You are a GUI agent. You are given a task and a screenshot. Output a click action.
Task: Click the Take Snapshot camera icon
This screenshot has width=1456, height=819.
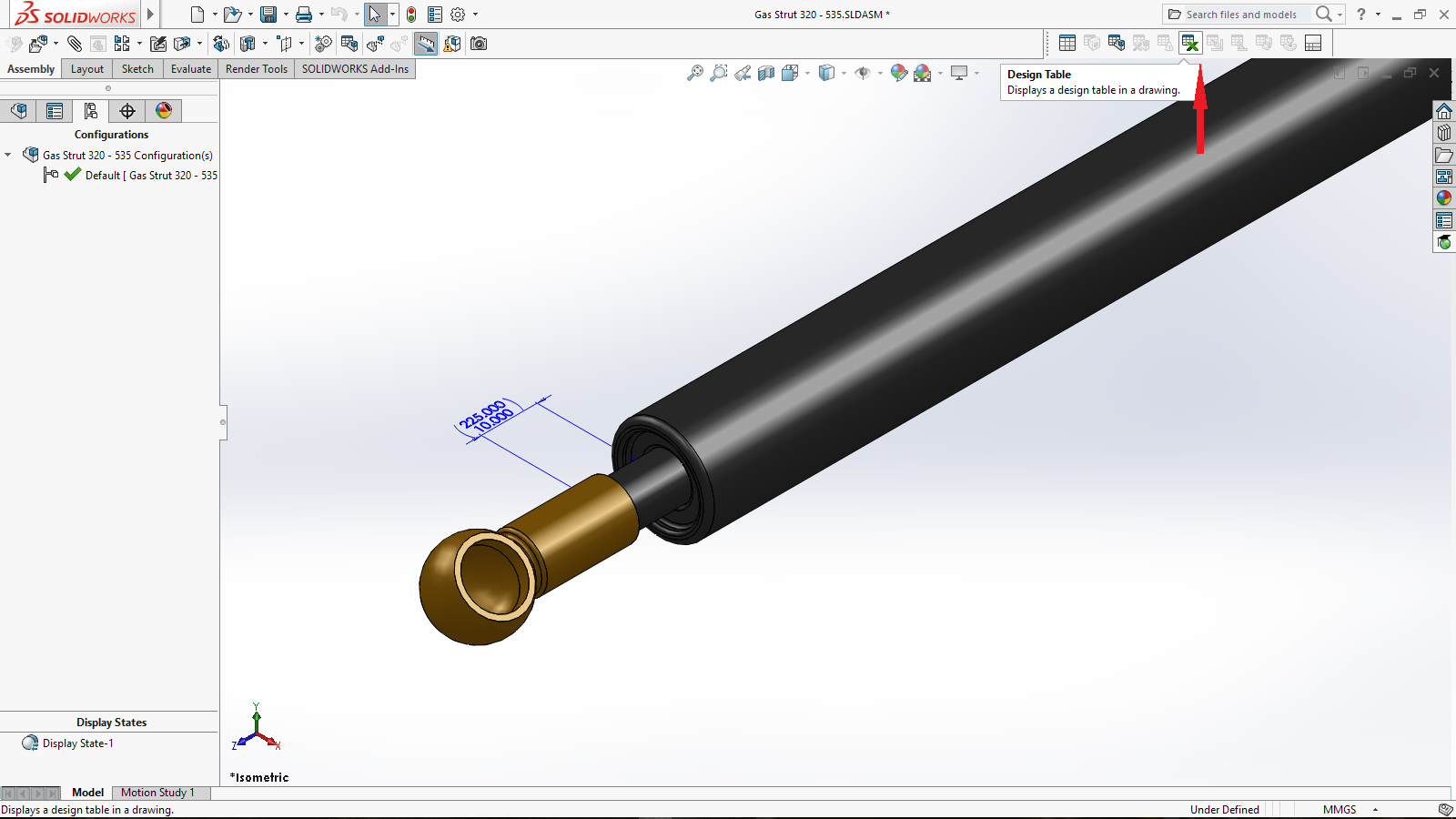(479, 44)
